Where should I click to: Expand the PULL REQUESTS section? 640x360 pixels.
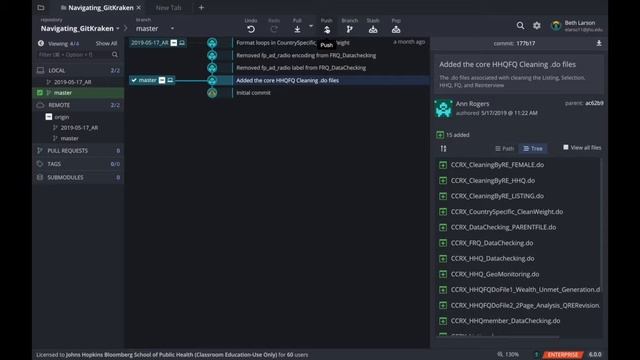point(78,151)
